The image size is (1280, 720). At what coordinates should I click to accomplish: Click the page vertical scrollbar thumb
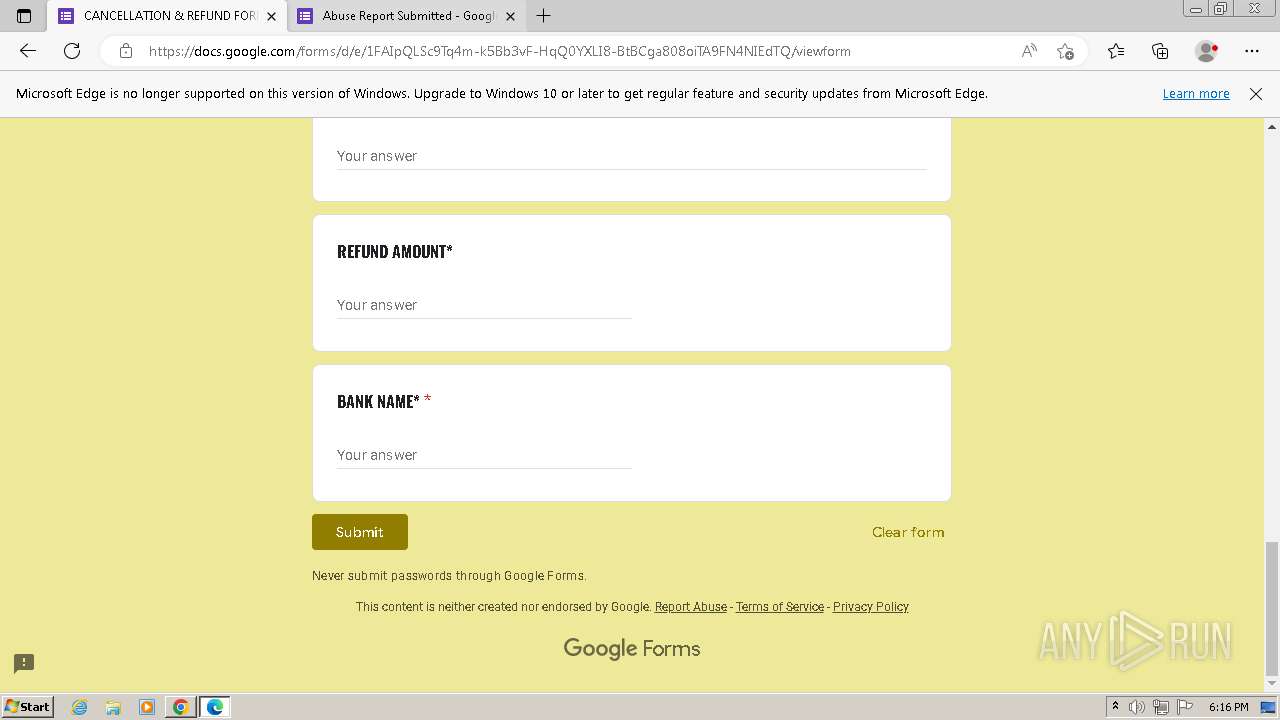click(x=1272, y=609)
